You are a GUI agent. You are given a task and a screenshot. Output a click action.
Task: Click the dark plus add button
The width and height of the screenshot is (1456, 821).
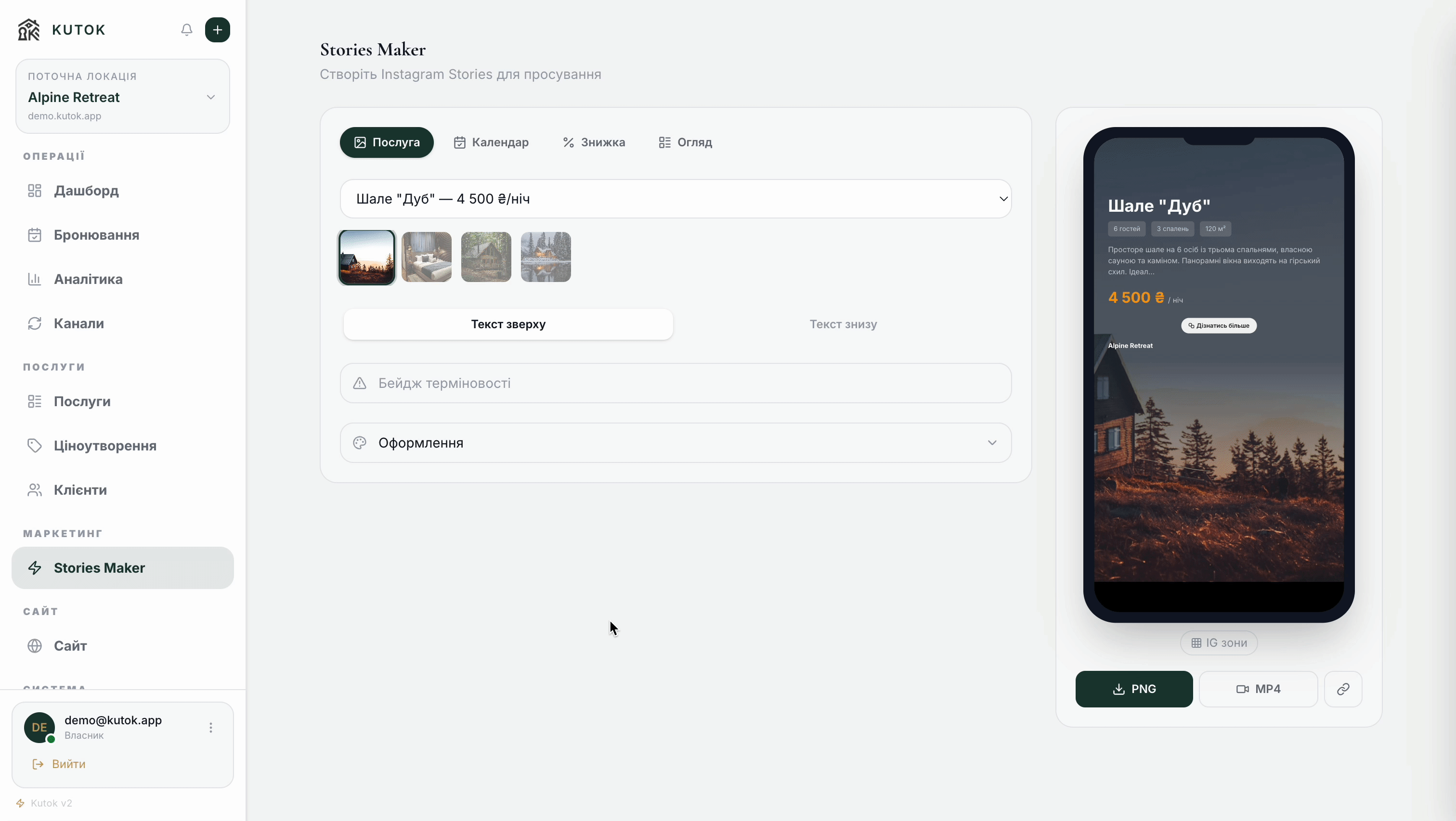tap(218, 30)
